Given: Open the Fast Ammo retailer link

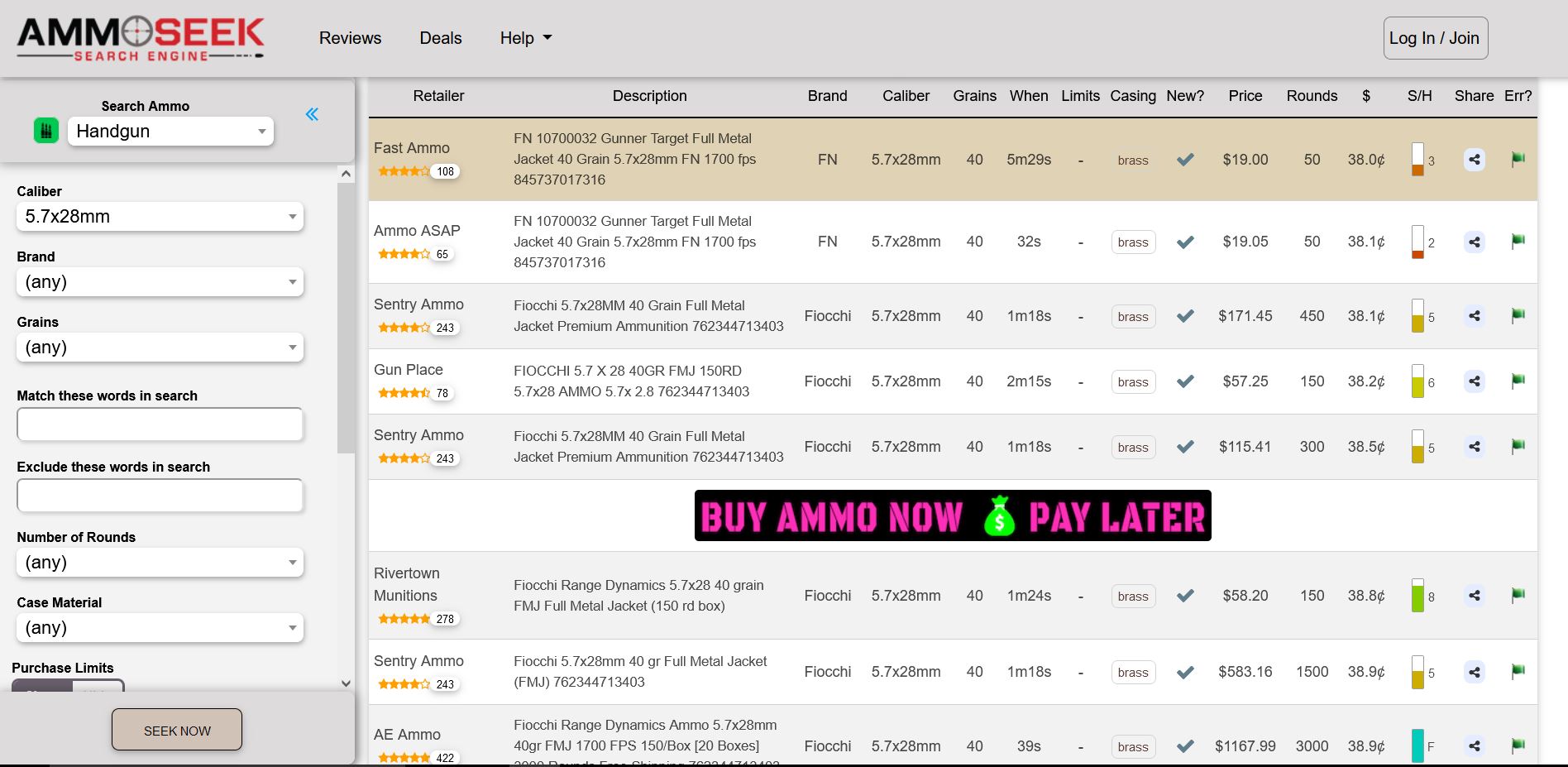Looking at the screenshot, I should [412, 148].
